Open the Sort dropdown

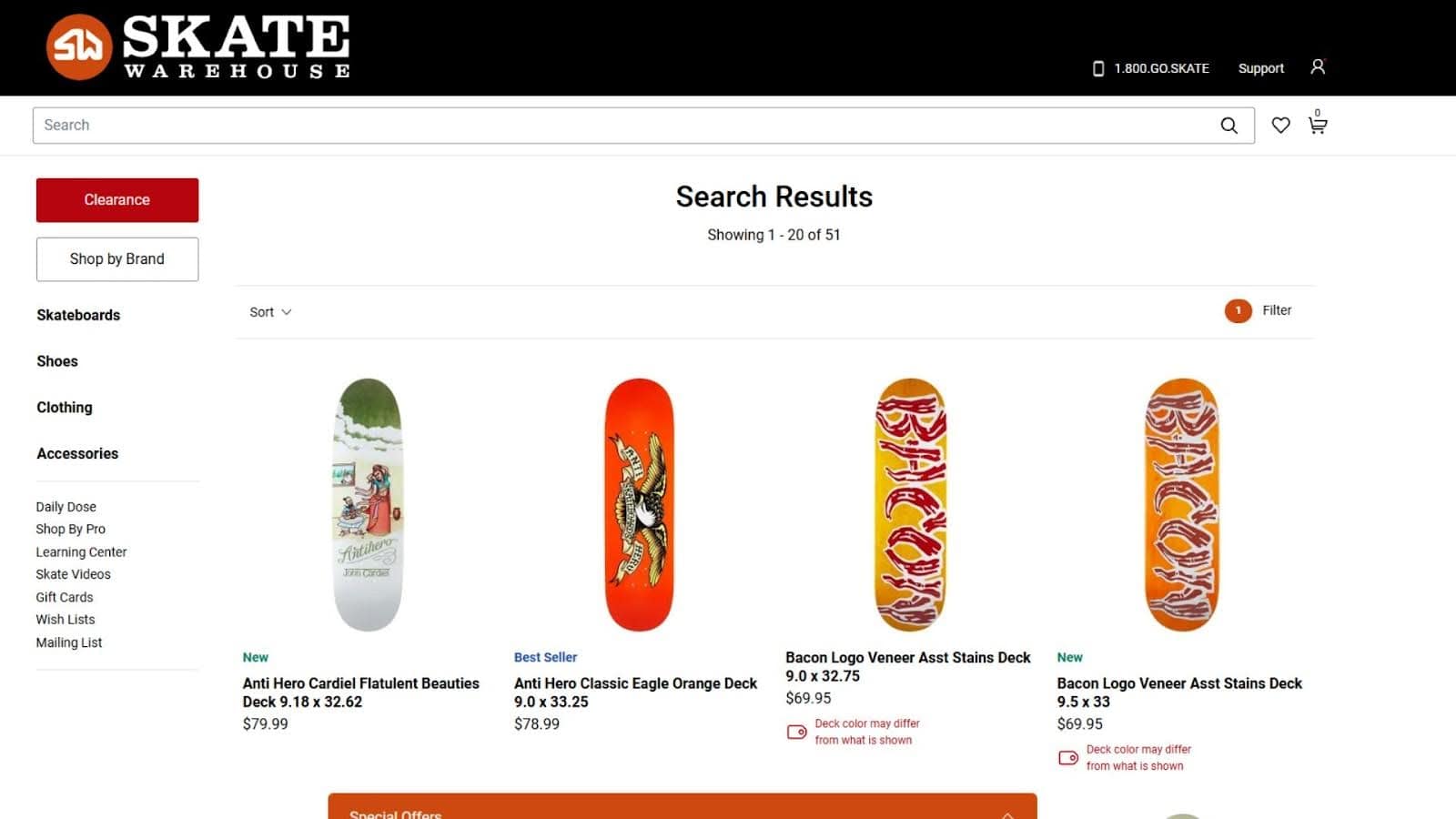click(x=268, y=311)
